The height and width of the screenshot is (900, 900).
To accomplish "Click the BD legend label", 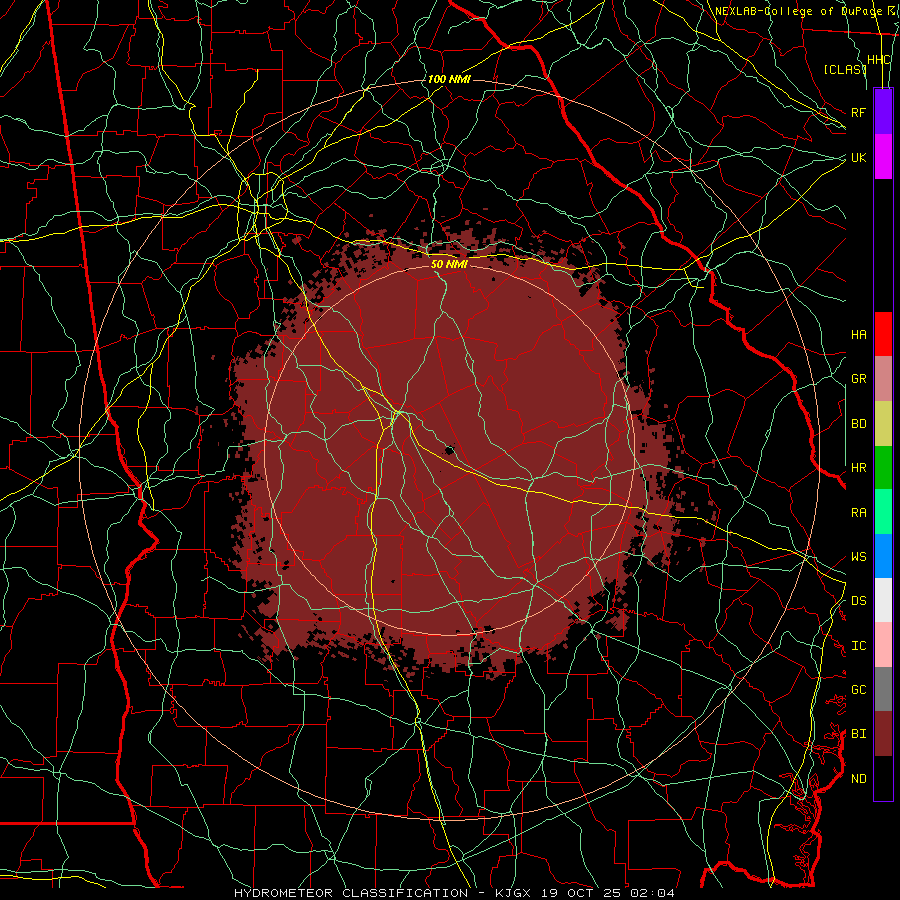I will click(x=859, y=424).
